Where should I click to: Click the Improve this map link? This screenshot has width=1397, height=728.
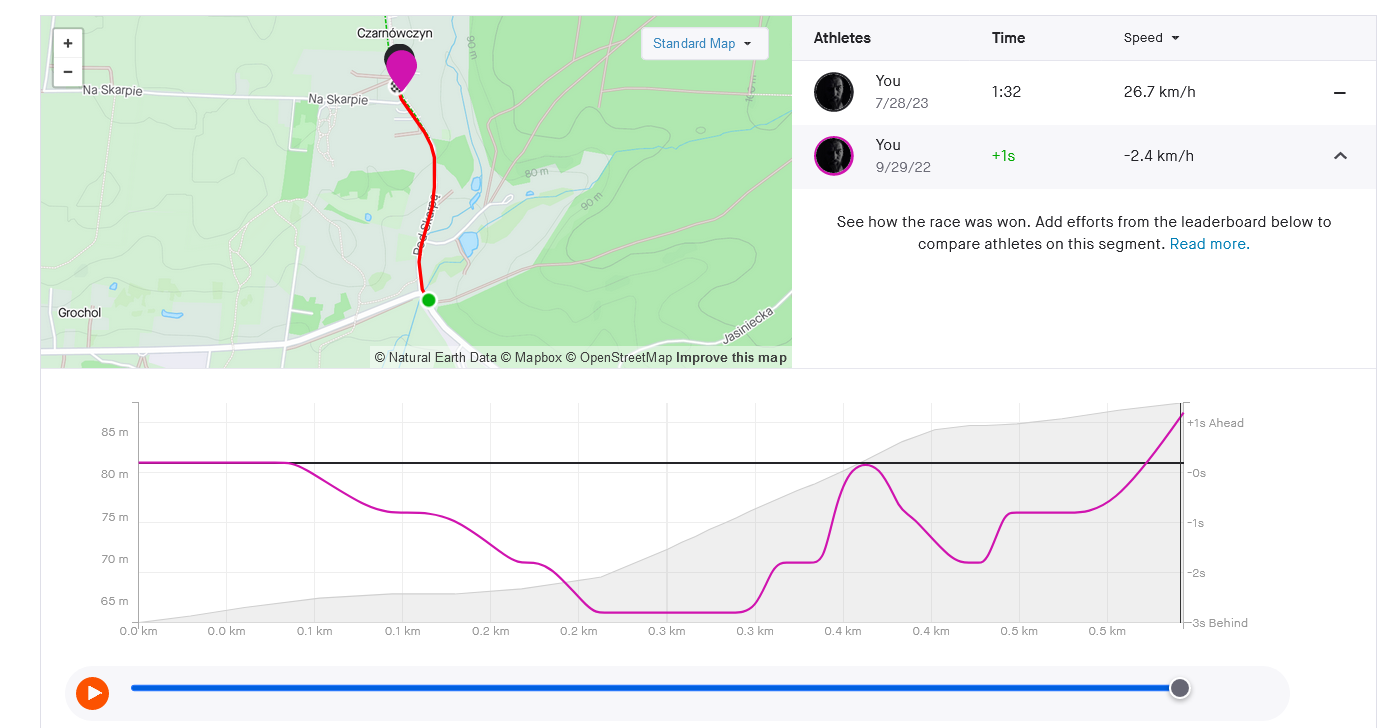point(731,358)
